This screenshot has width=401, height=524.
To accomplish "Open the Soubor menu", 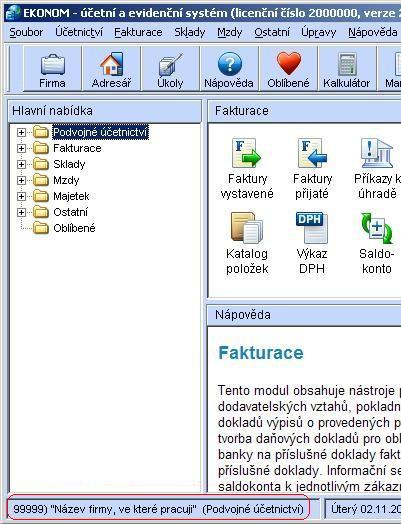I will coord(26,32).
